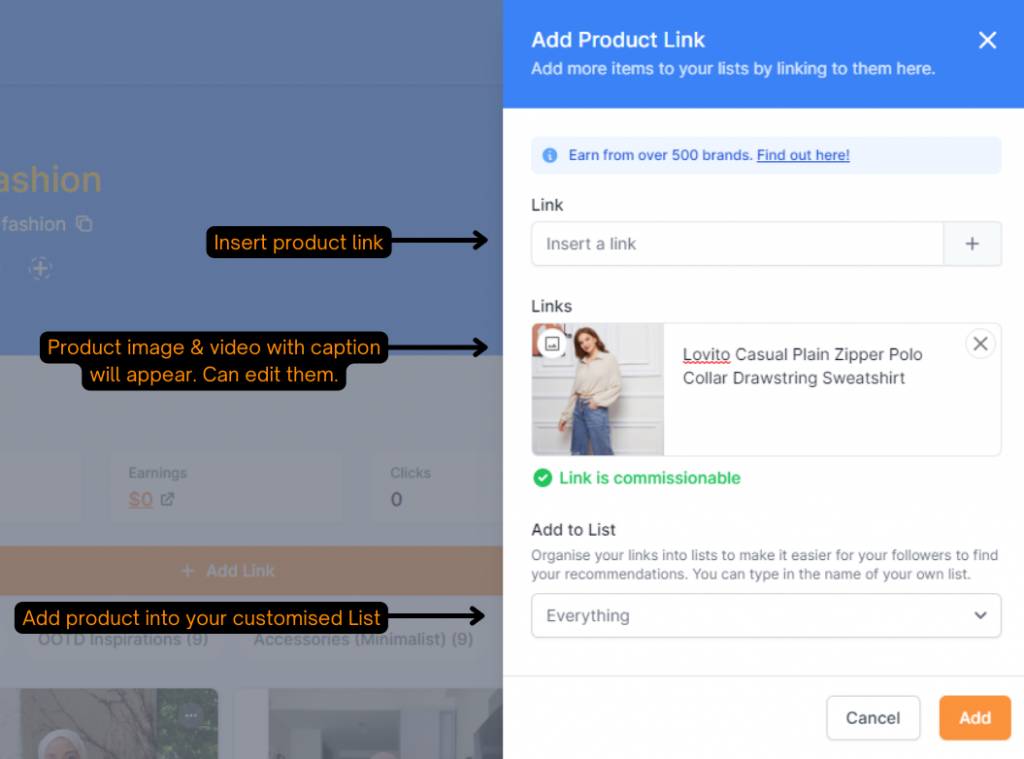The width and height of the screenshot is (1024, 759).
Task: Focus the "Insert a link" field
Action: point(737,244)
